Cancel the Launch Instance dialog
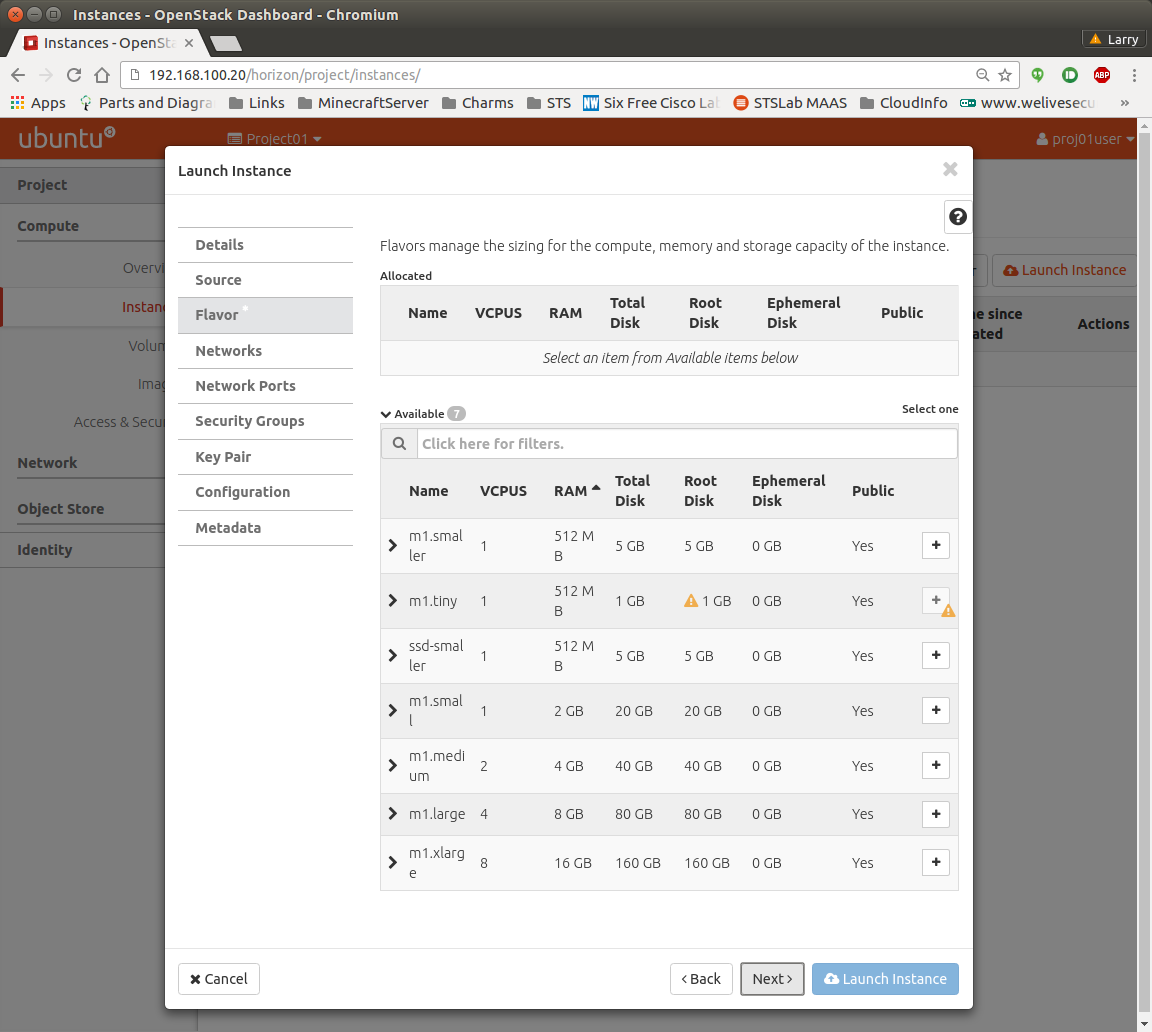The height and width of the screenshot is (1032, 1152). [218, 979]
